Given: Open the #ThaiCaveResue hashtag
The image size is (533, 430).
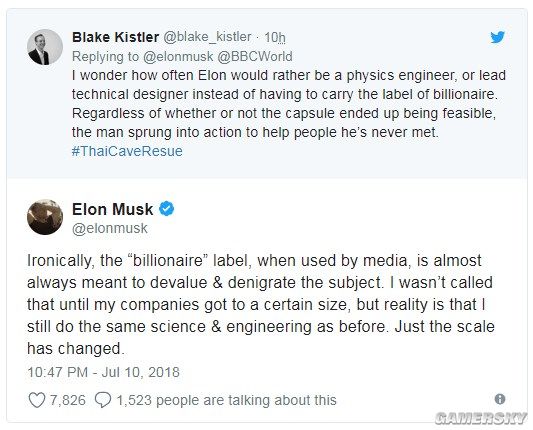Looking at the screenshot, I should coord(127,151).
